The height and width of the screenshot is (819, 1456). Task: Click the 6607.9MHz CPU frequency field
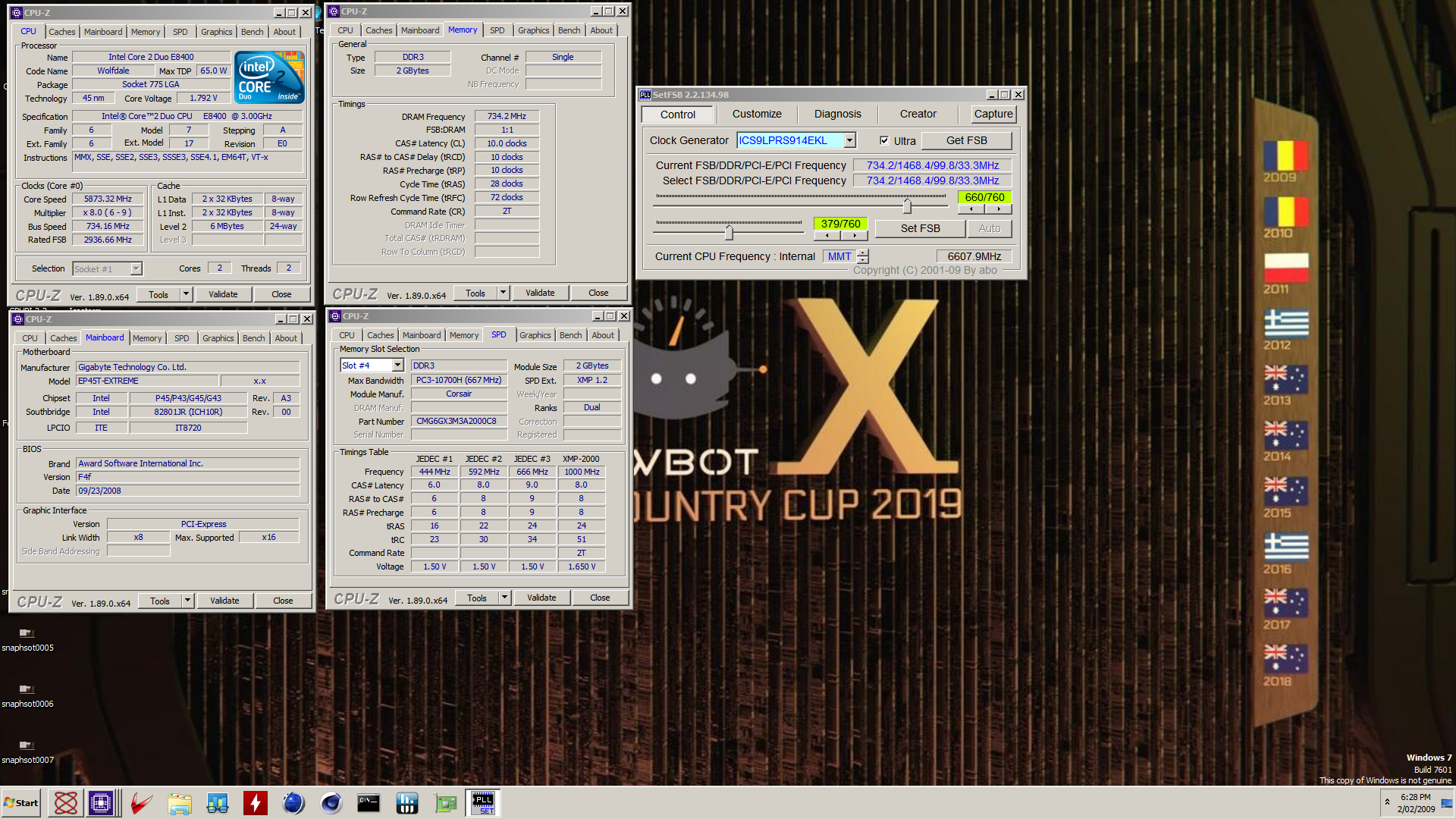pyautogui.click(x=974, y=256)
